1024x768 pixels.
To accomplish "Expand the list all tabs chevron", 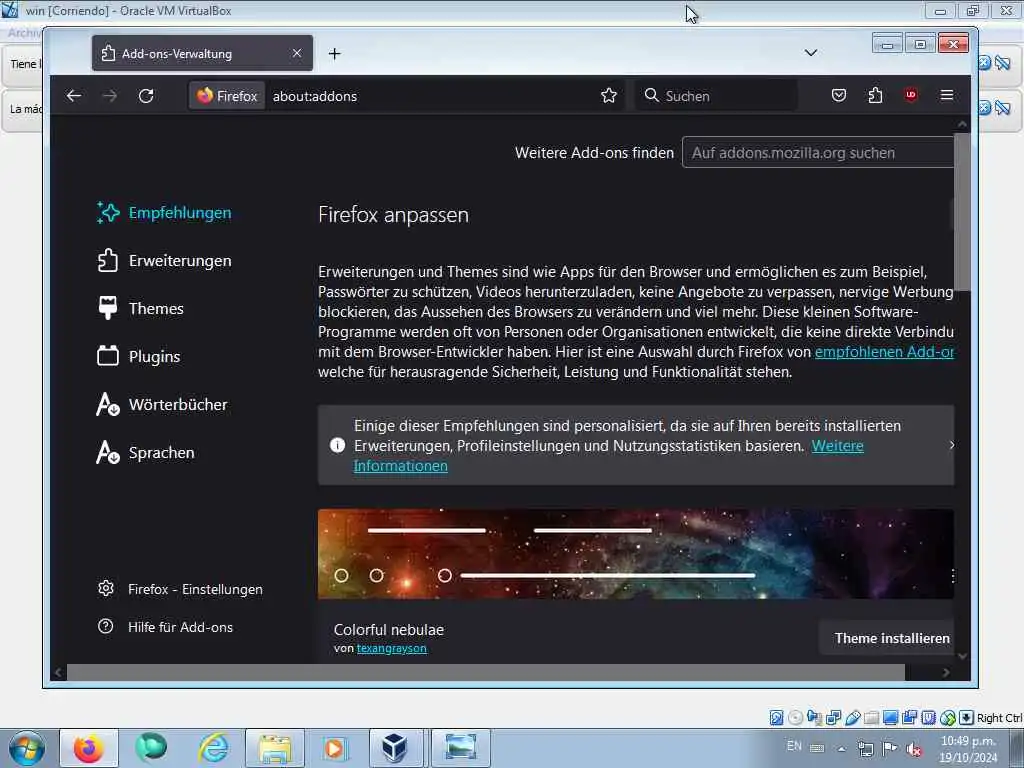I will pyautogui.click(x=810, y=53).
